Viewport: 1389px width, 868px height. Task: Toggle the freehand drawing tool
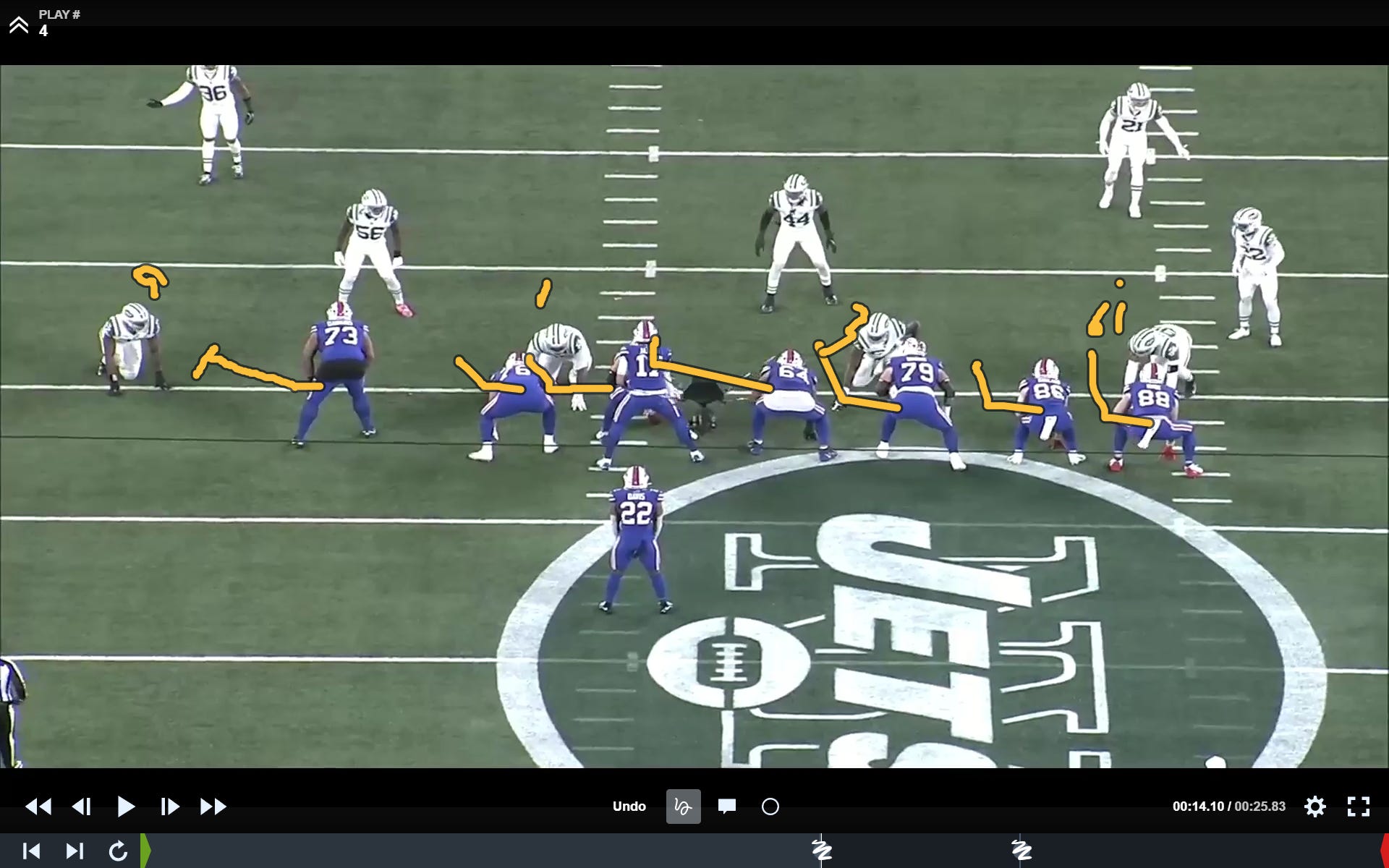[683, 807]
